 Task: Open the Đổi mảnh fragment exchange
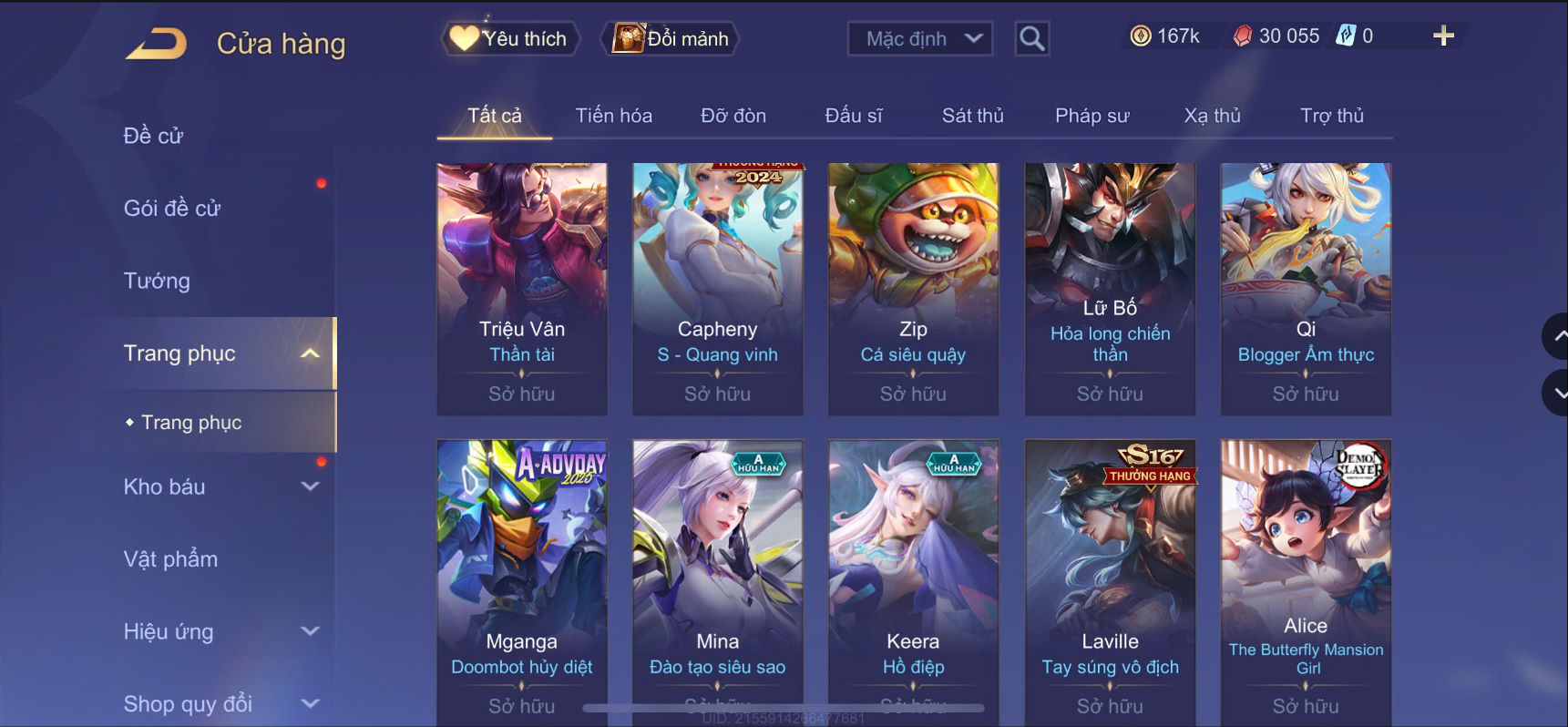(671, 38)
